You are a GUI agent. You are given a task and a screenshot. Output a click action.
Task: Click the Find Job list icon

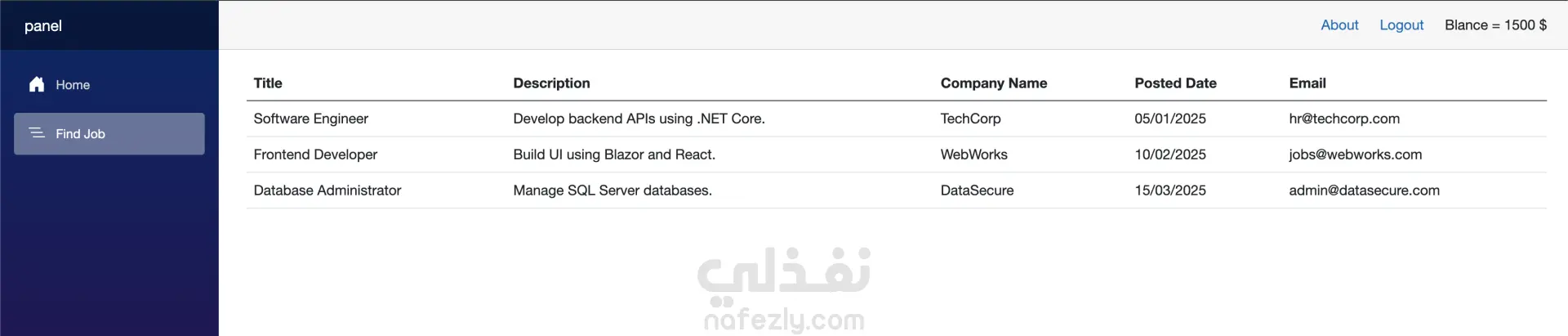(x=37, y=132)
